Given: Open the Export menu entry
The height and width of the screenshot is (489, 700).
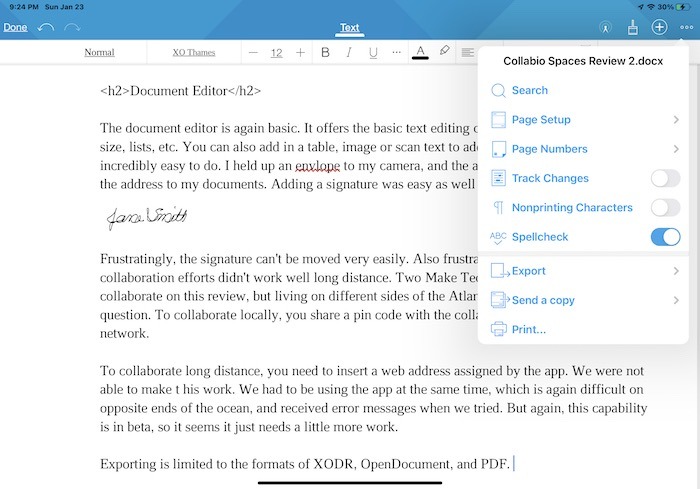Looking at the screenshot, I should click(583, 271).
